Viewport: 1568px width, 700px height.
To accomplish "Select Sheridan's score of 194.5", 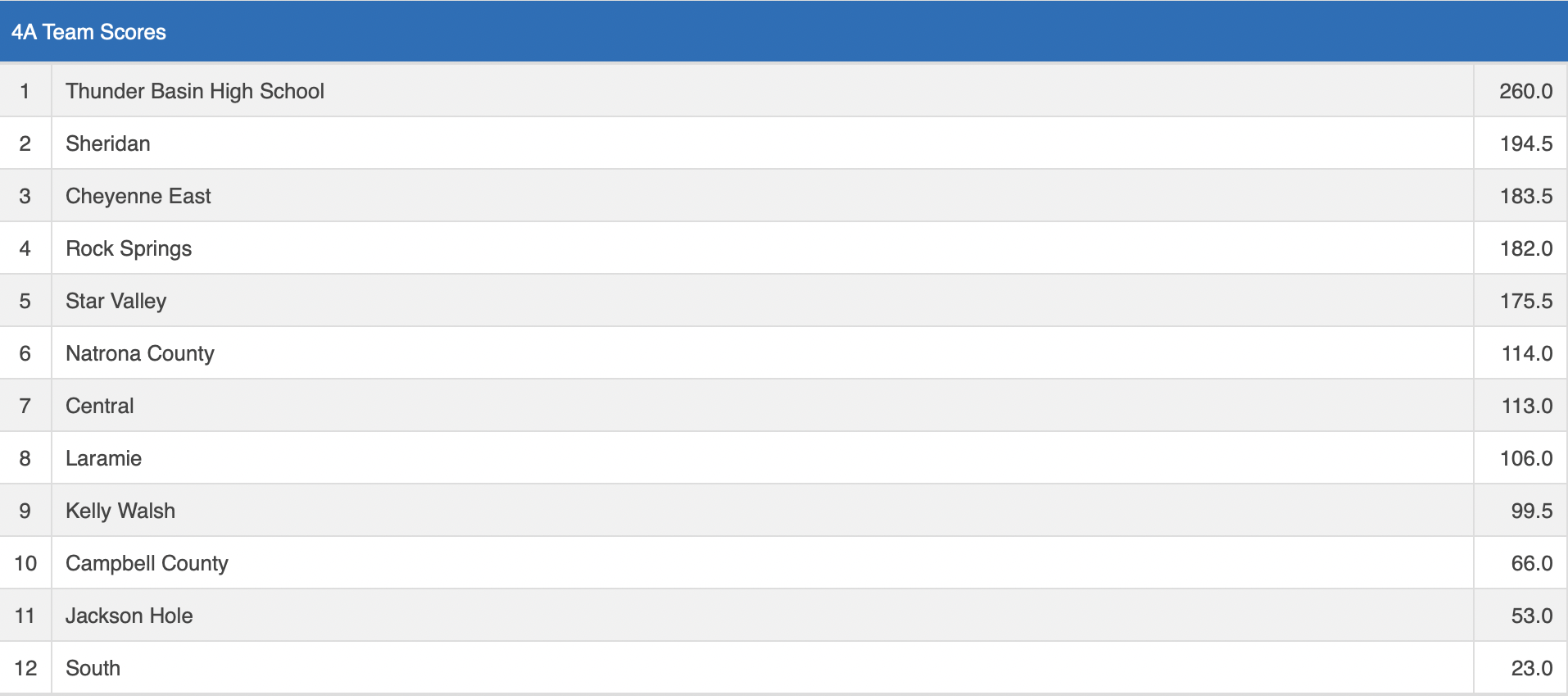I will (x=1525, y=143).
